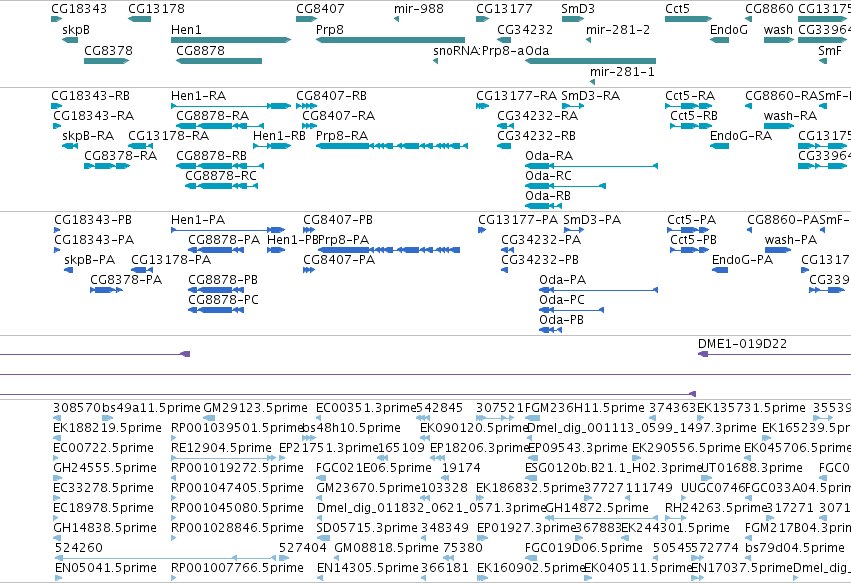Select skpB-PA protein label
This screenshot has width=851, height=583.
point(89,260)
